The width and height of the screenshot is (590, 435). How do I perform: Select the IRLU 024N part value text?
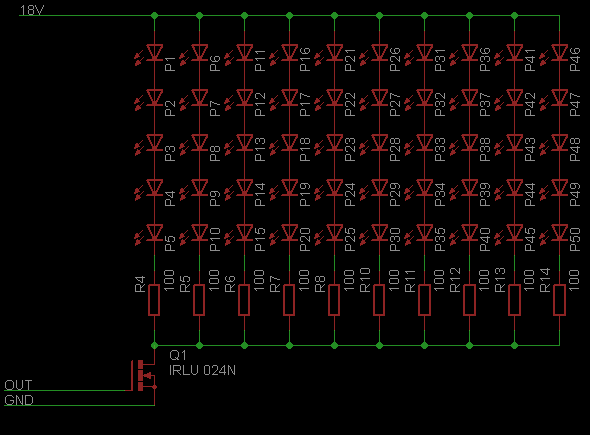point(202,370)
